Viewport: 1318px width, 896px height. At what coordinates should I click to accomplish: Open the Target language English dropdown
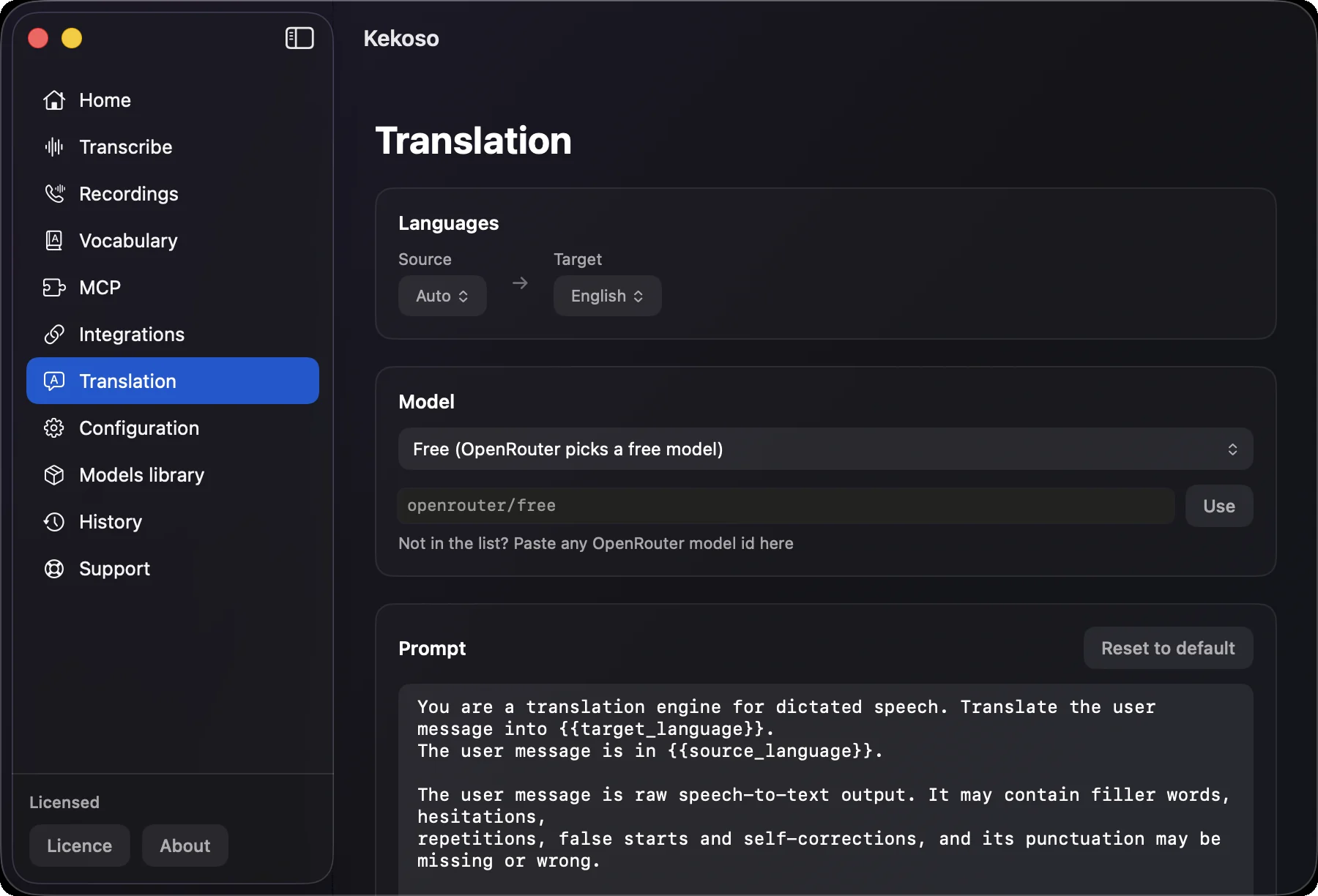607,296
